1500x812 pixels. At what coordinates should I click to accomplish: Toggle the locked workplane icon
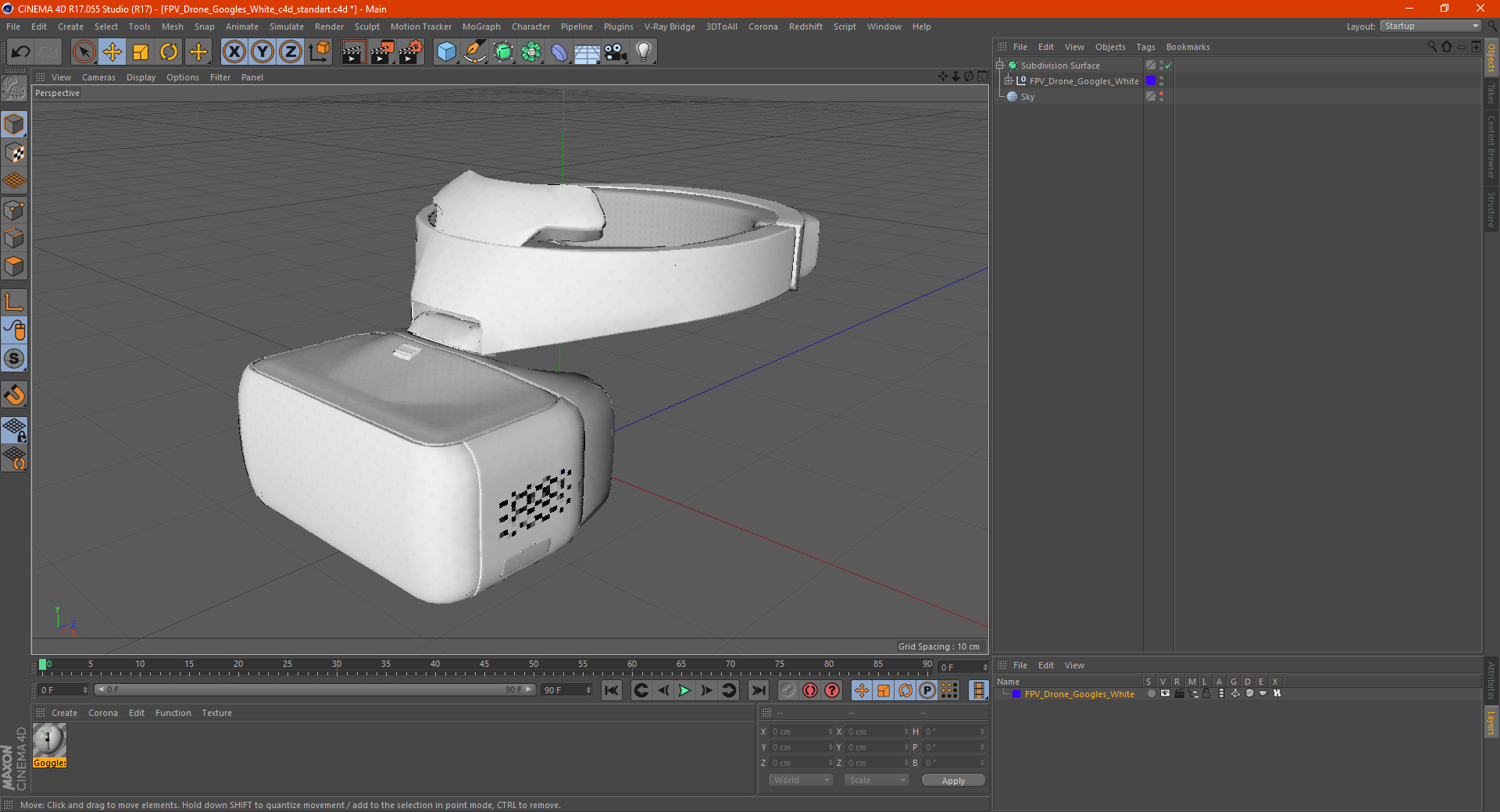tap(14, 429)
